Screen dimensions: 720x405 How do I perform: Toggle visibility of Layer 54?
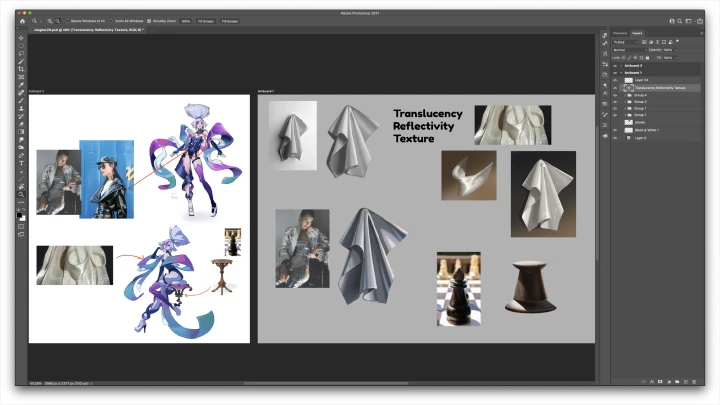(x=615, y=80)
